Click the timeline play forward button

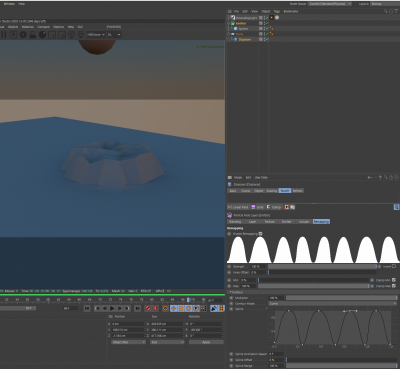click(x=112, y=309)
